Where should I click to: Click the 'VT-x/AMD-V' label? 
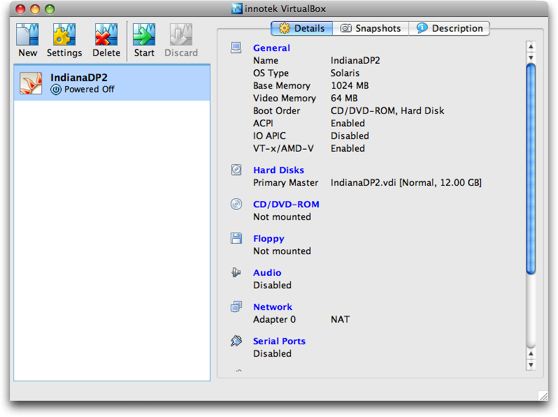(283, 148)
